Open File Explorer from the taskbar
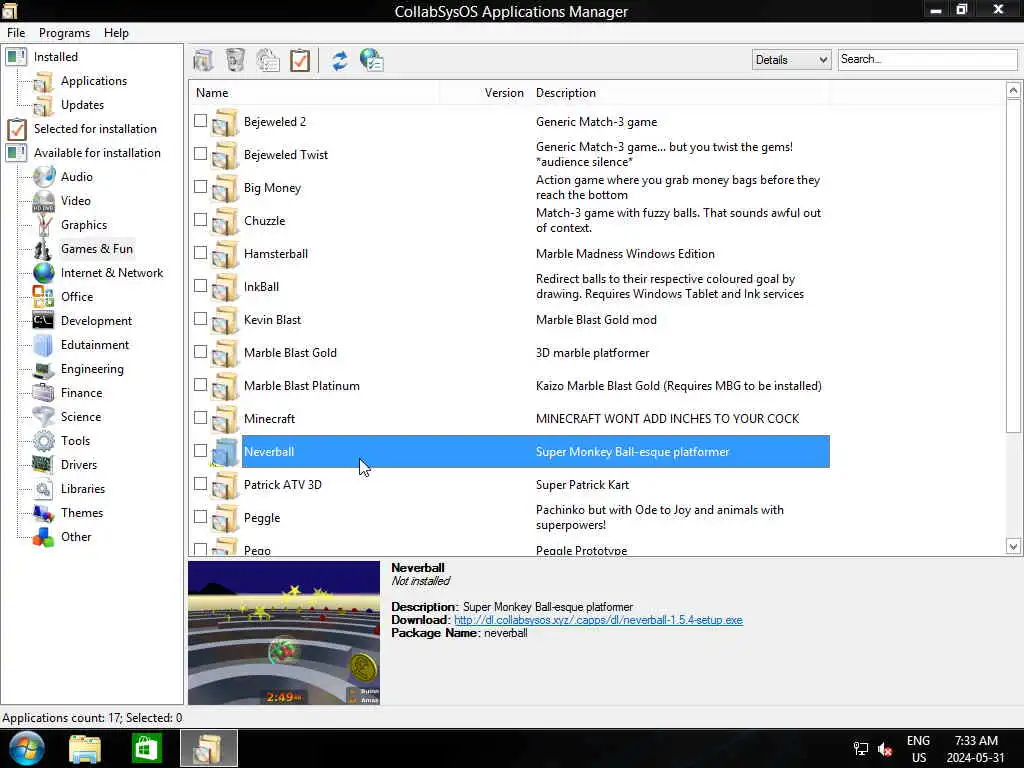Viewport: 1024px width, 768px height. coord(85,749)
